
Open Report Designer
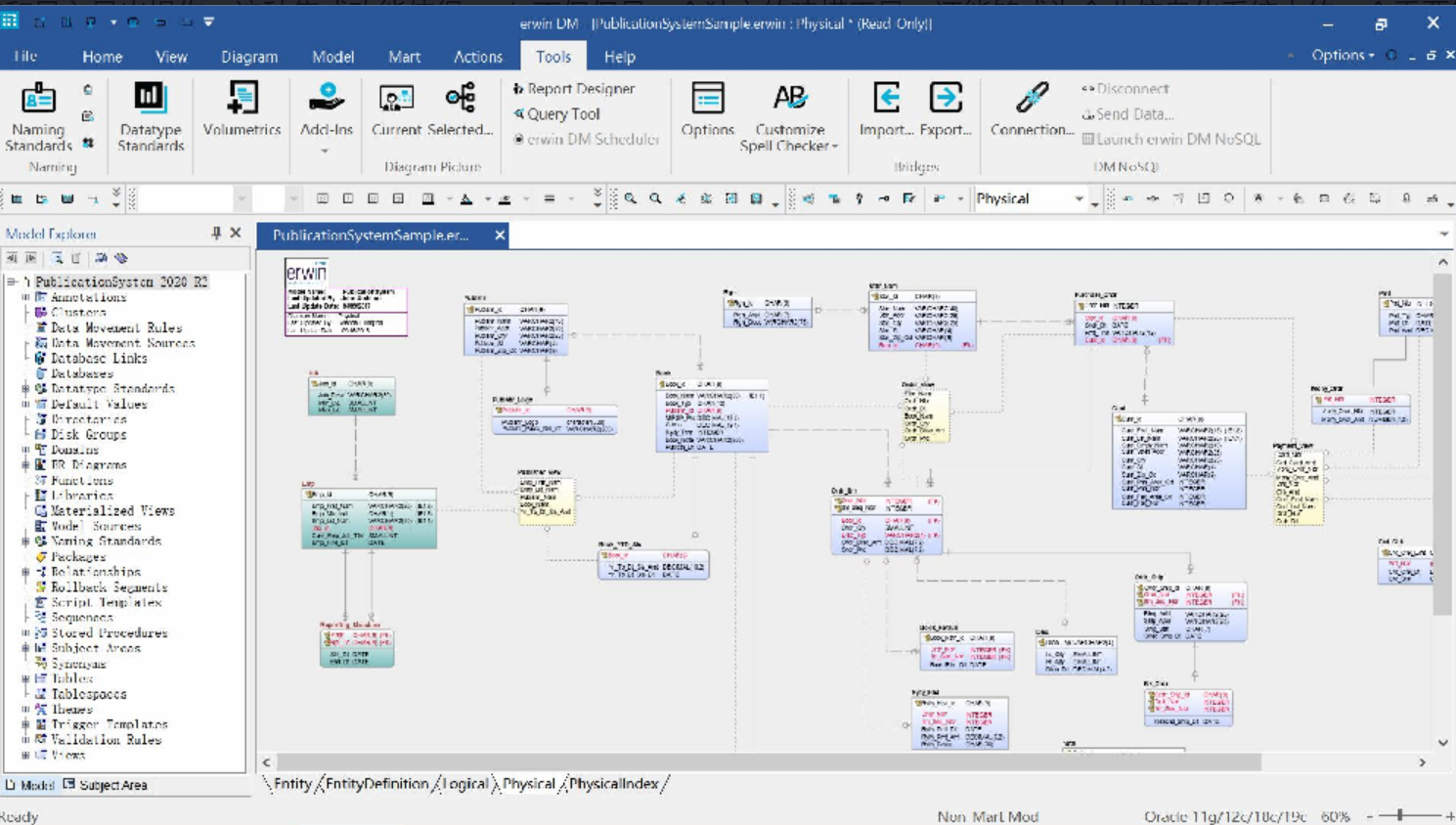[574, 89]
